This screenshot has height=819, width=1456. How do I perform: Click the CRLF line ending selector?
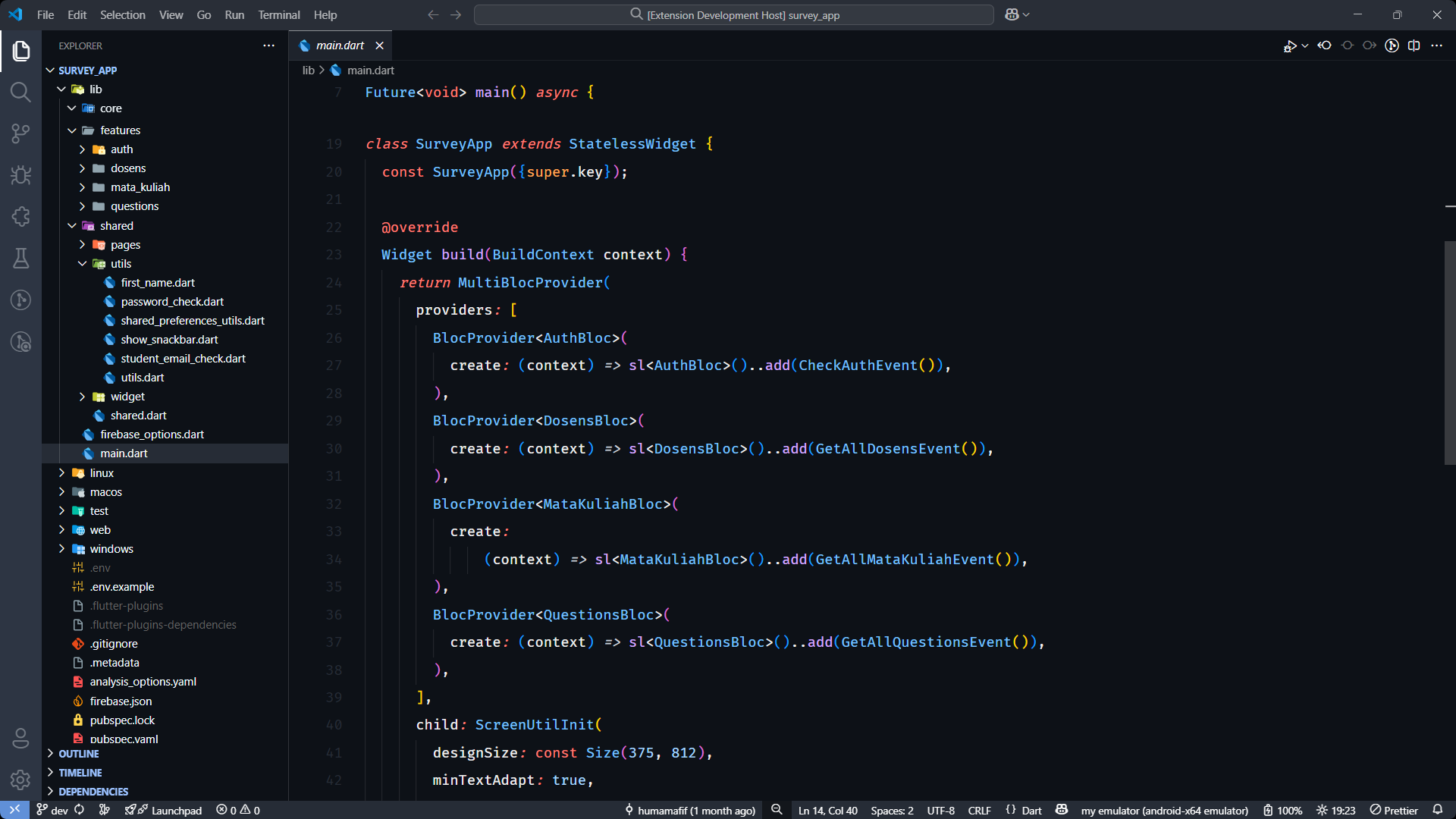[x=979, y=810]
